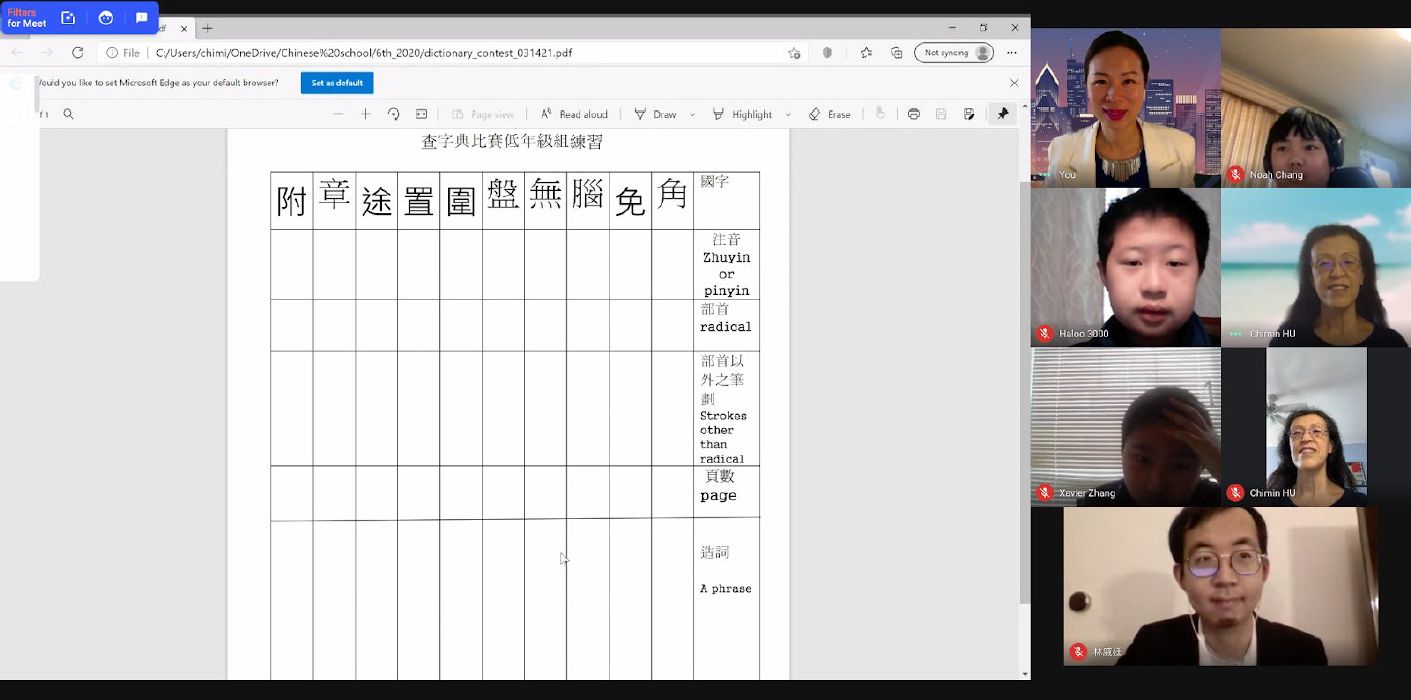Select the Highlight tool
Screen dimensions: 1411x700
[x=743, y=113]
